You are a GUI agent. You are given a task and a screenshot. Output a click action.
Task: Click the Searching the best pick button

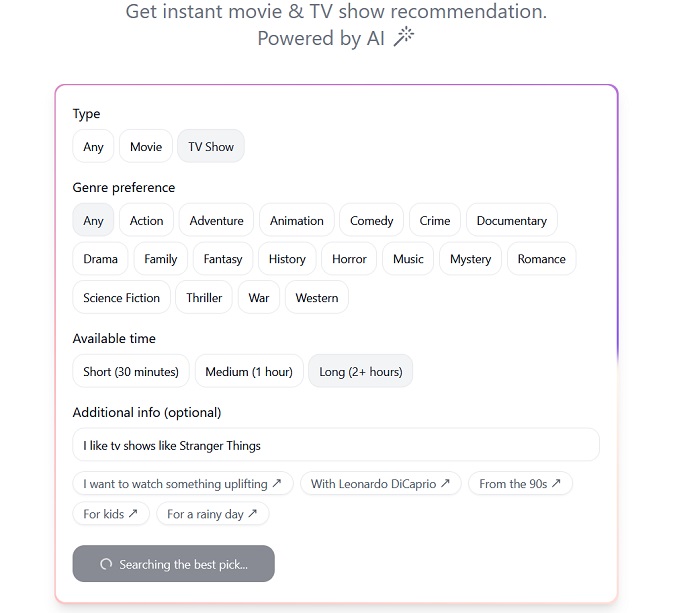(x=174, y=564)
